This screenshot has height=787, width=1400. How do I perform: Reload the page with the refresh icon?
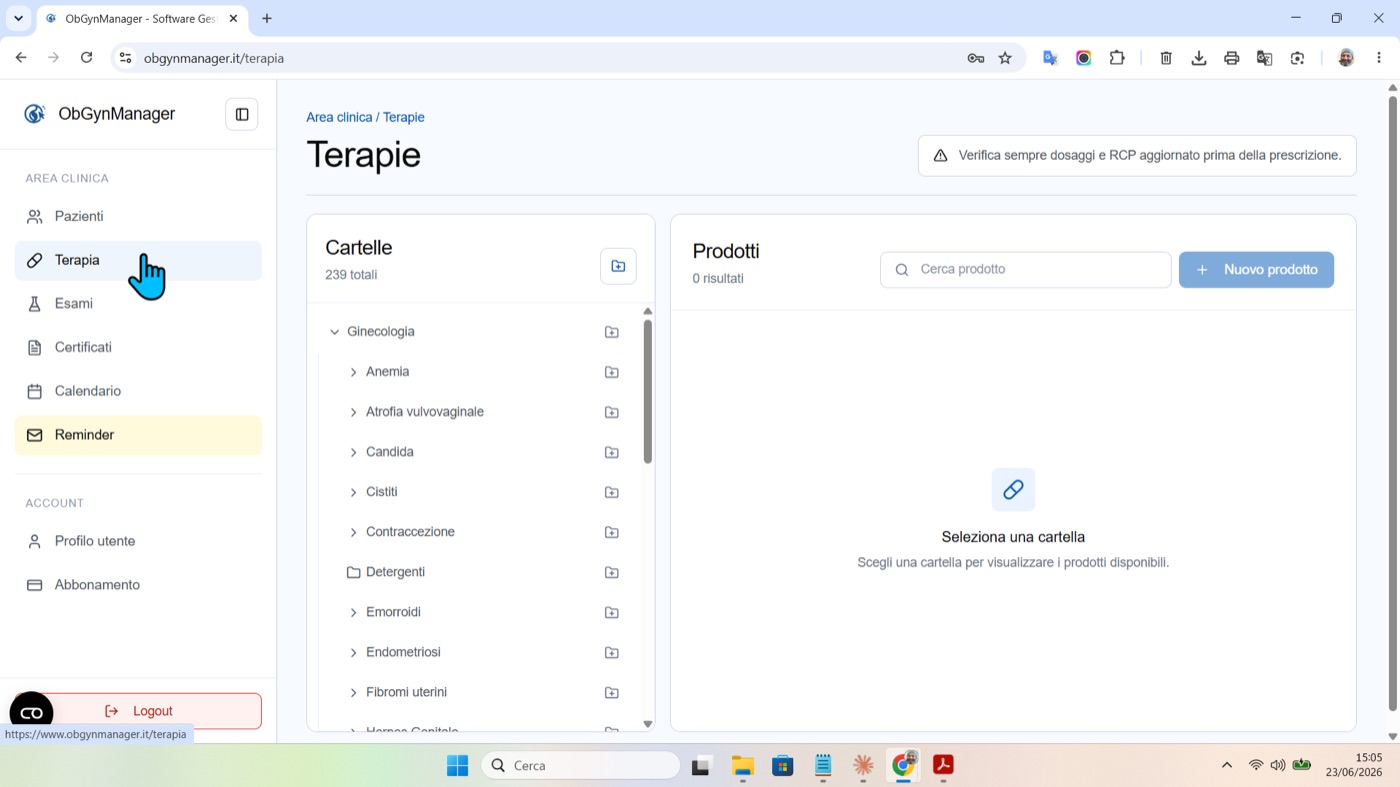point(87,58)
